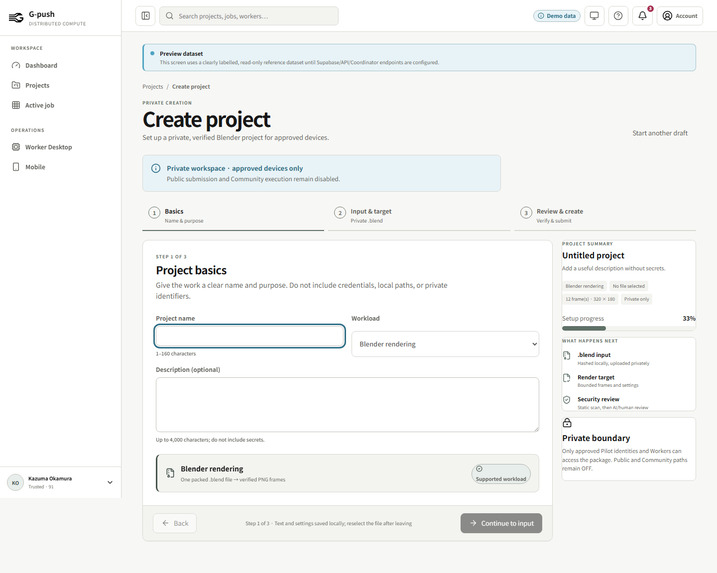Click "Private workspace · approved devices only" text

click(235, 168)
